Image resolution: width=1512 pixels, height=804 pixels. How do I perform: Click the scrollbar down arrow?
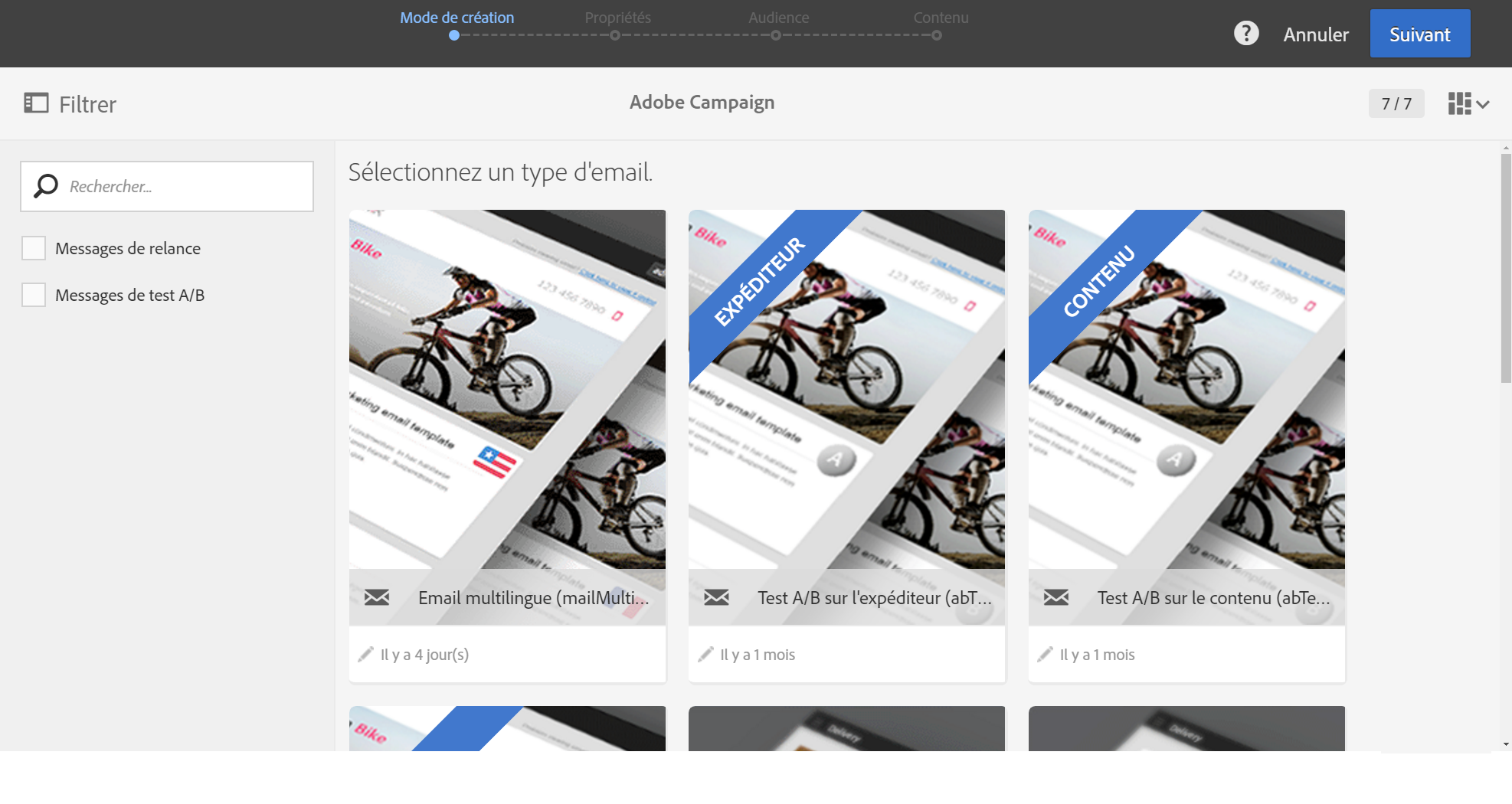tap(1506, 744)
